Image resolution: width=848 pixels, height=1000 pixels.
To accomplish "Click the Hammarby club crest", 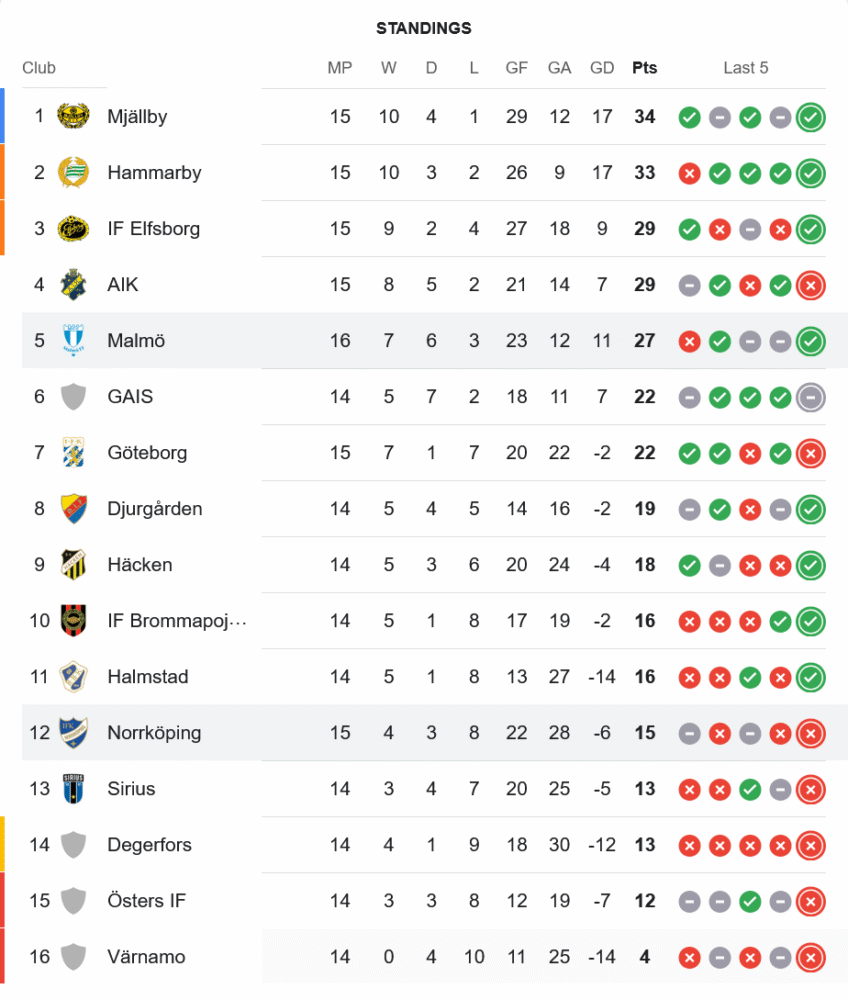I will tap(73, 173).
